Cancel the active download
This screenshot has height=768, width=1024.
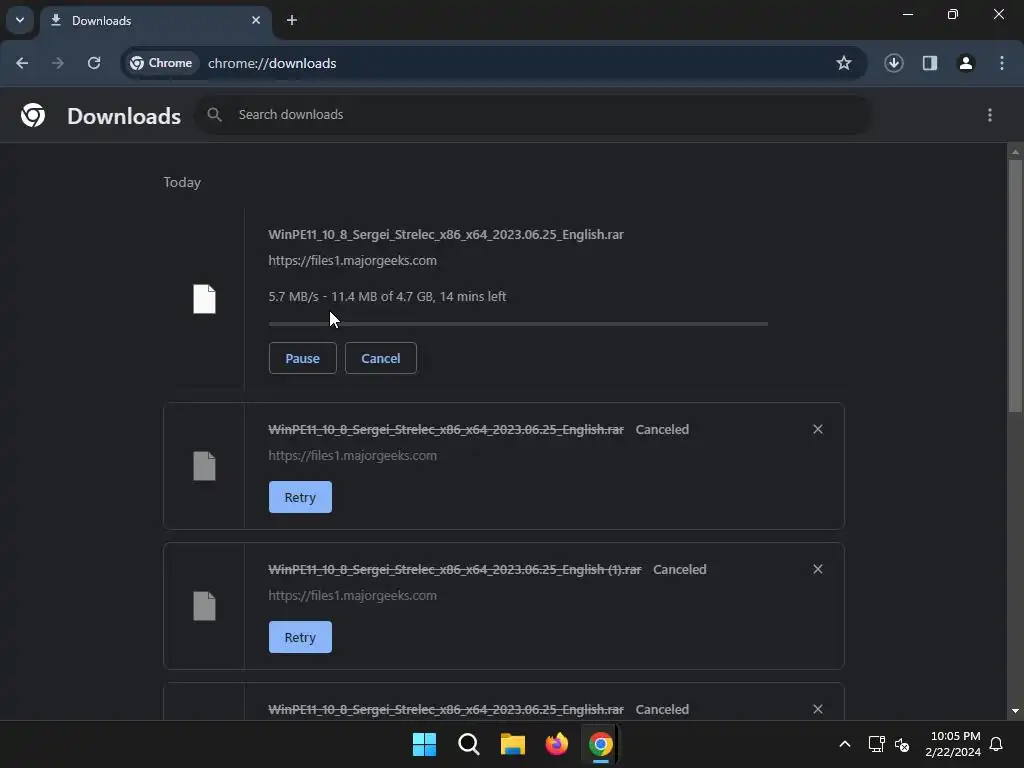click(x=381, y=358)
